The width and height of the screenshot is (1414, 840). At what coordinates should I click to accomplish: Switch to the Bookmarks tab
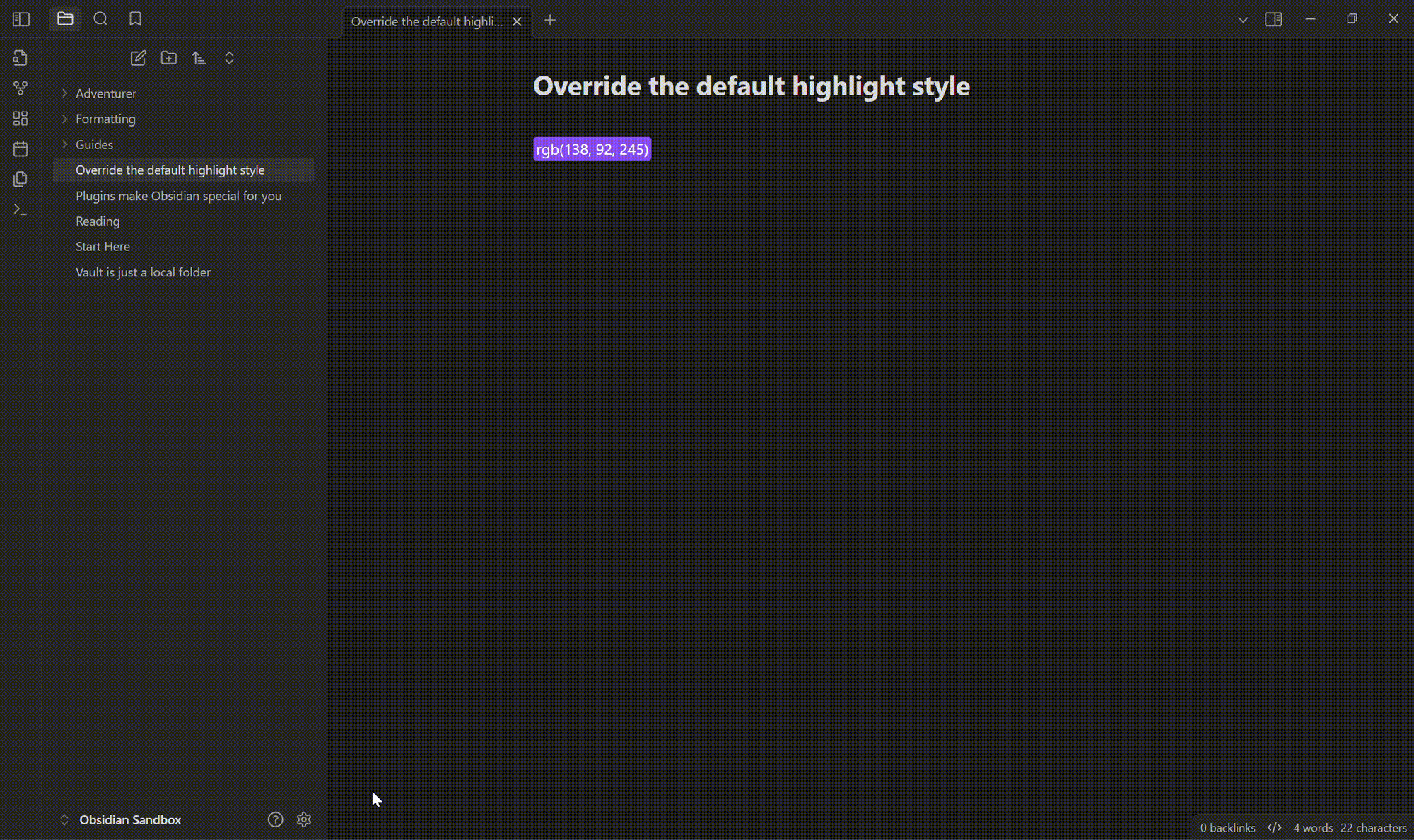tap(135, 19)
